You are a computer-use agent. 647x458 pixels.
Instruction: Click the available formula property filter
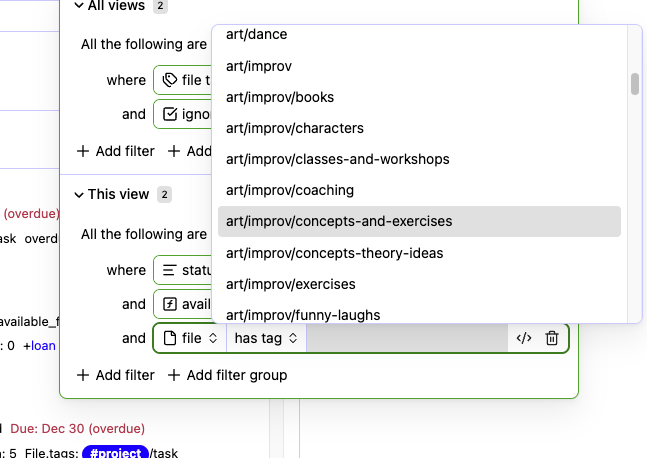[184, 304]
